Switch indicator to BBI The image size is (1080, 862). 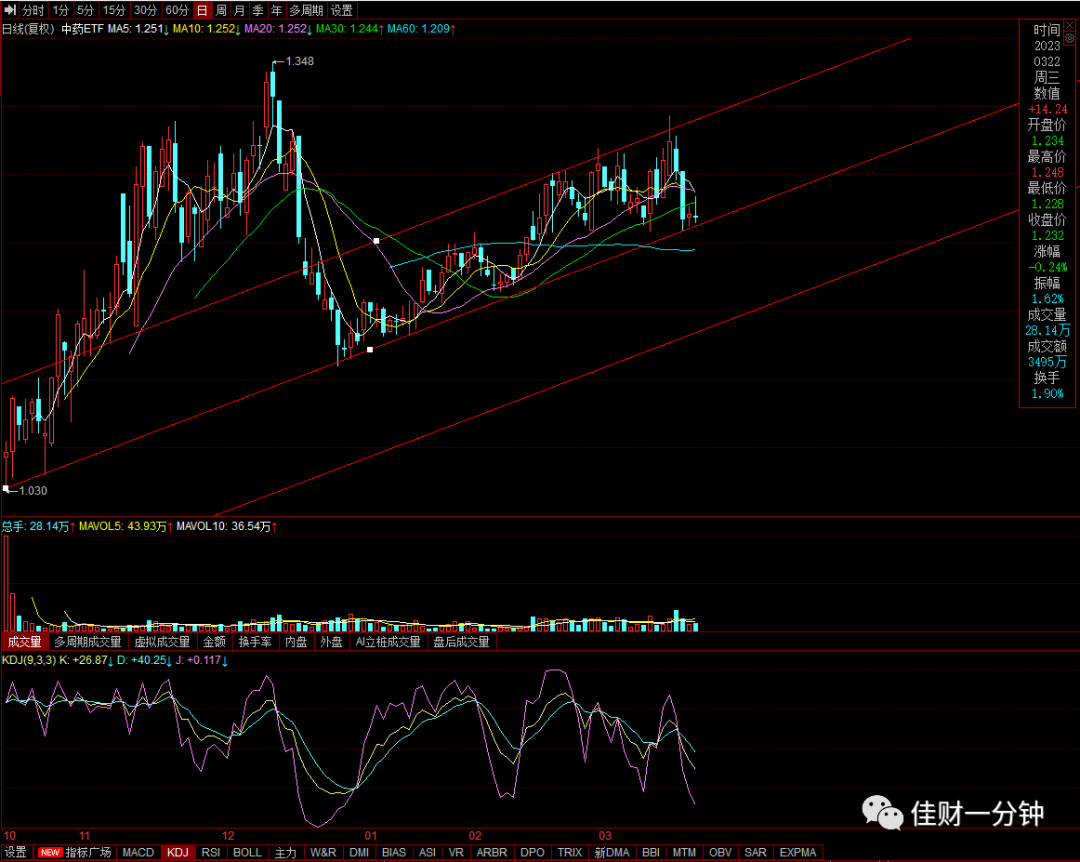651,852
